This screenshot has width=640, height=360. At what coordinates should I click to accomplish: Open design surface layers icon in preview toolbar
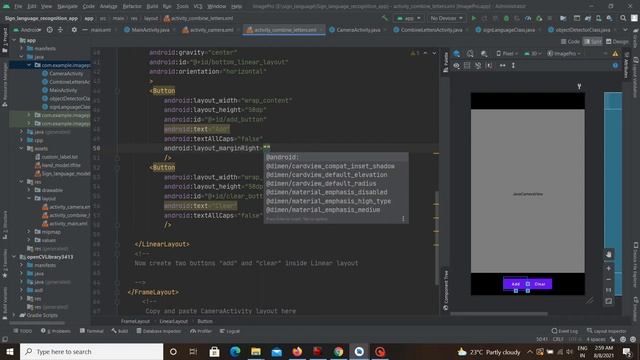point(456,54)
